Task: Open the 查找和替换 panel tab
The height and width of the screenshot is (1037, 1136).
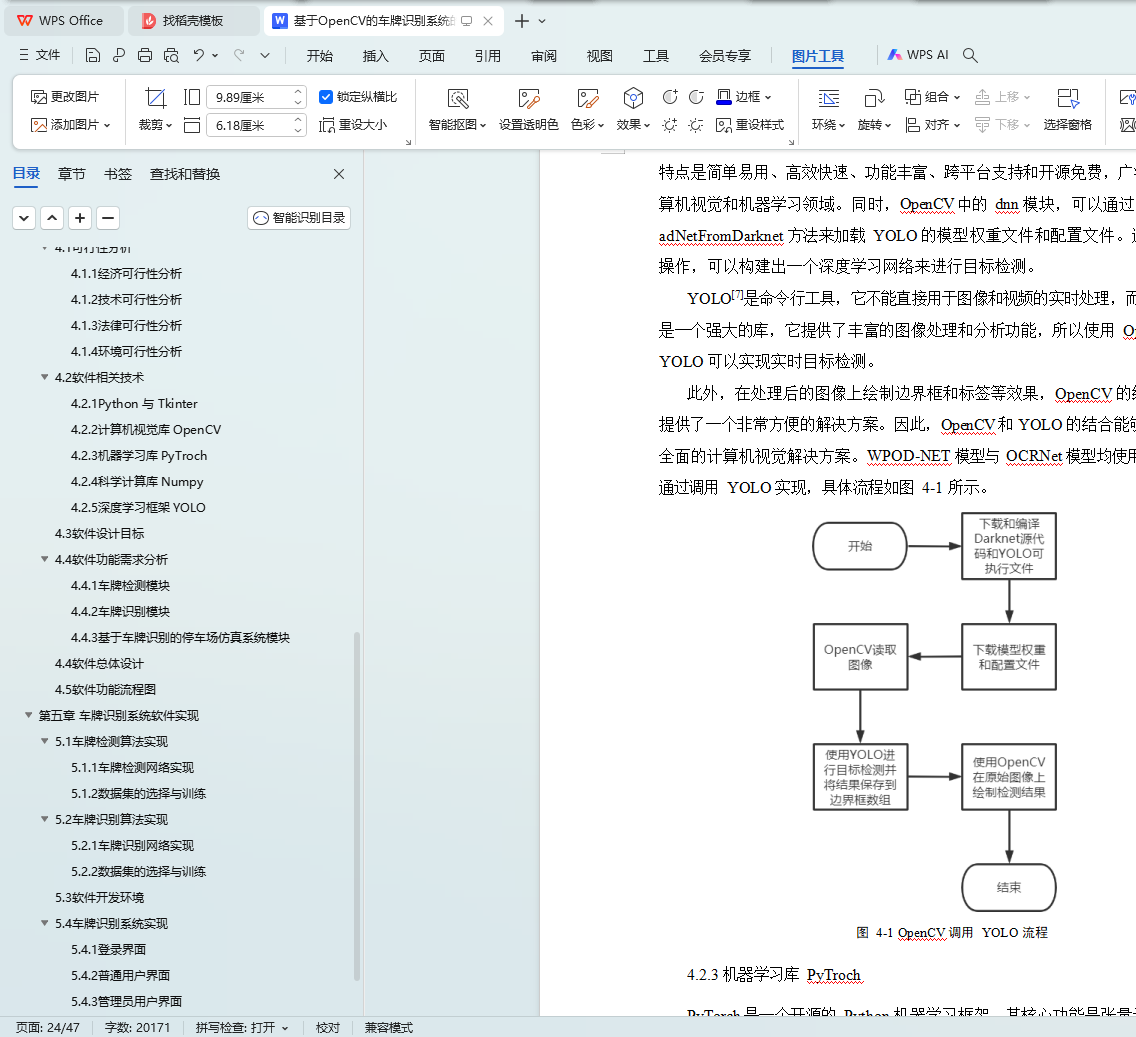Action: [x=185, y=174]
